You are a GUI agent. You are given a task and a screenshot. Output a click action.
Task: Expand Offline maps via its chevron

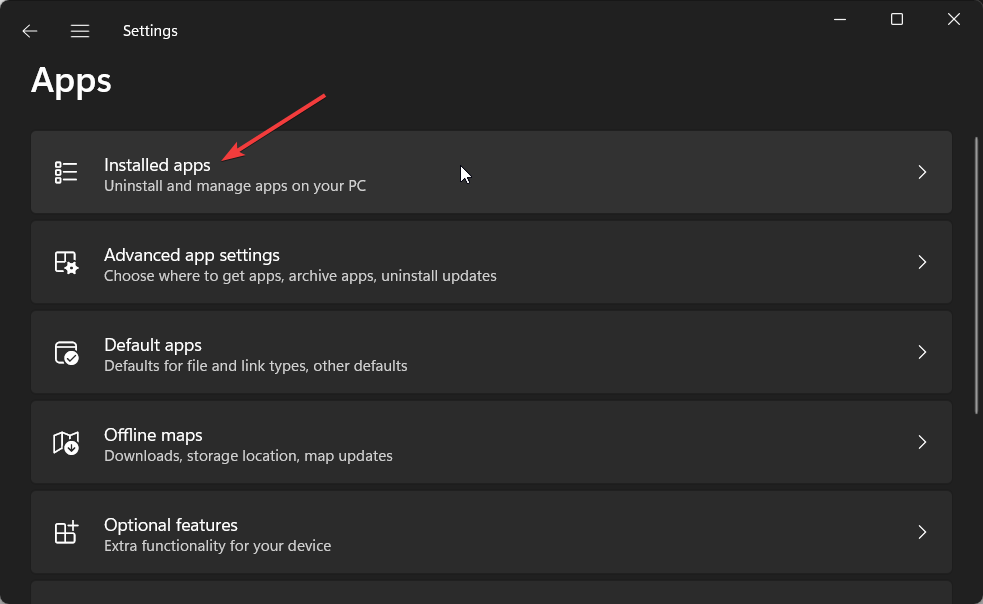(922, 442)
